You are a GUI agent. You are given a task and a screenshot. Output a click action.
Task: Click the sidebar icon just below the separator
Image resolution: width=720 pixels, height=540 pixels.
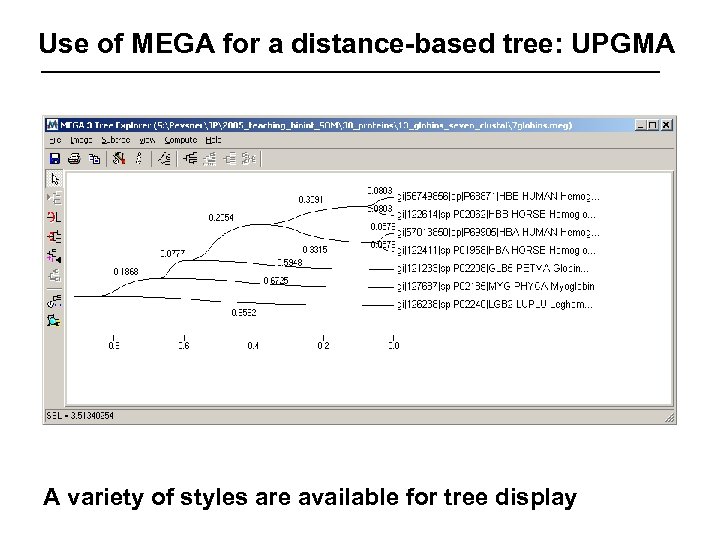click(54, 301)
